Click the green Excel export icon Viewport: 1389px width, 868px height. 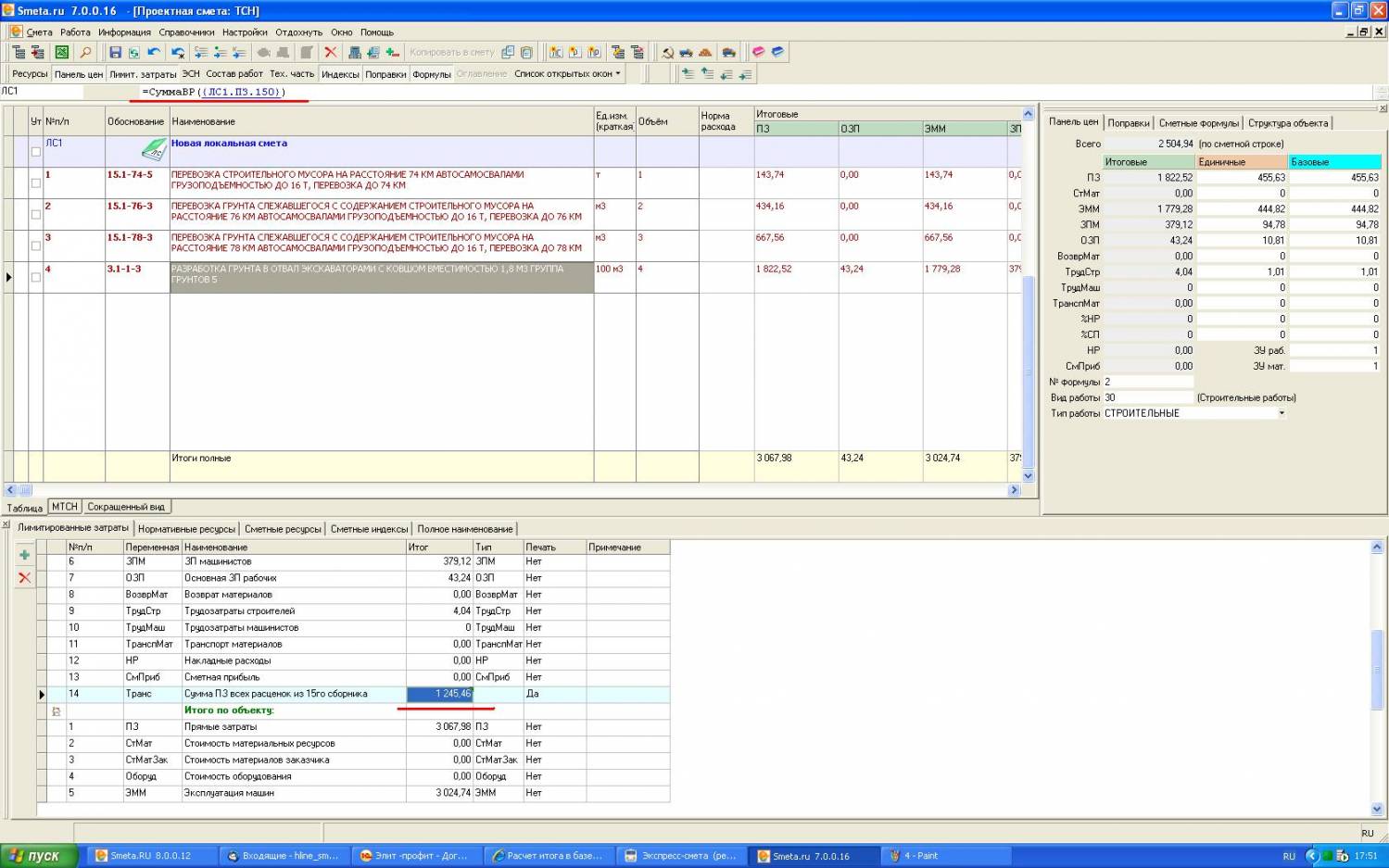click(x=62, y=53)
